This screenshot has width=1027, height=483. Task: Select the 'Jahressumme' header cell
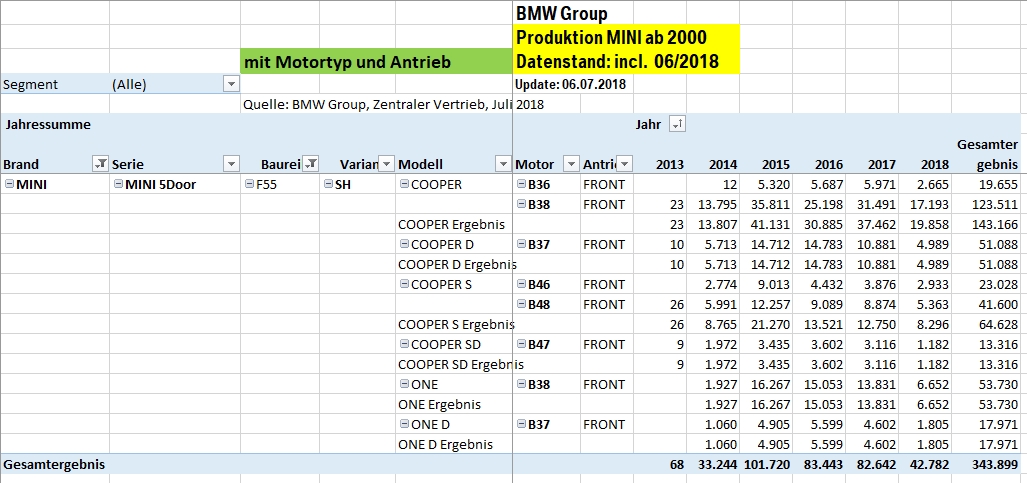point(48,125)
